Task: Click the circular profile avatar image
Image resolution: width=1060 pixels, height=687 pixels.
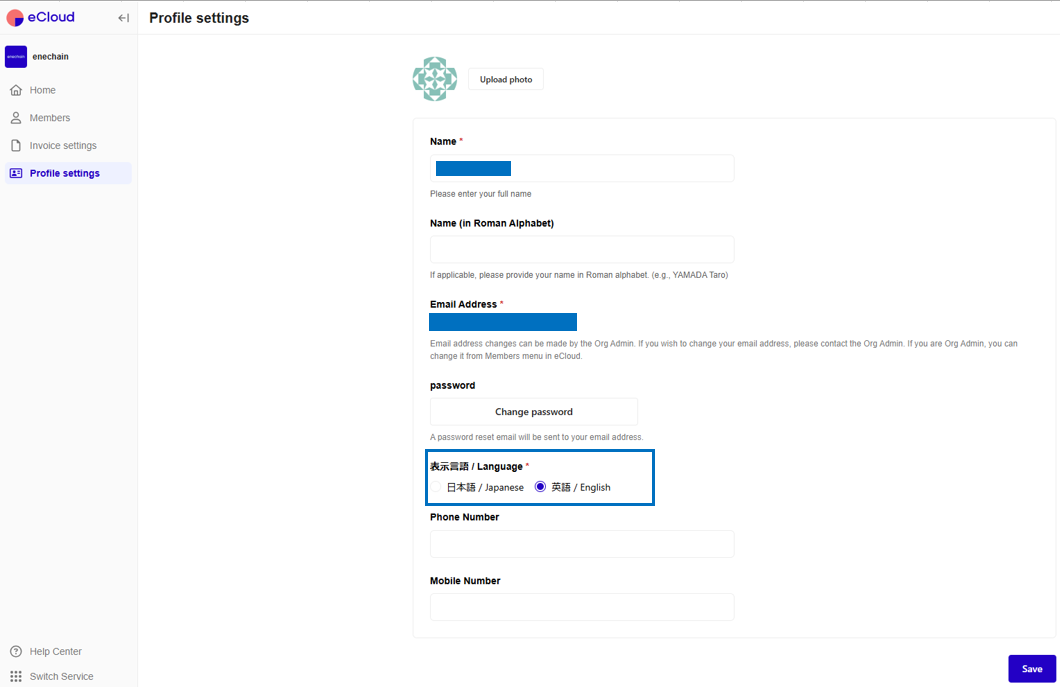Action: [434, 78]
